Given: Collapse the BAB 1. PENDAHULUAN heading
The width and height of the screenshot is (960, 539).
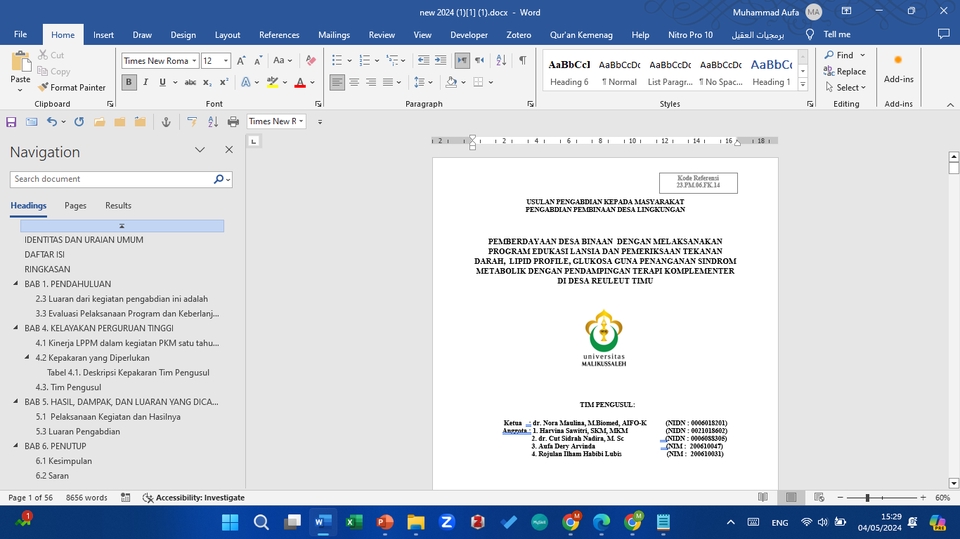Looking at the screenshot, I should [x=16, y=284].
